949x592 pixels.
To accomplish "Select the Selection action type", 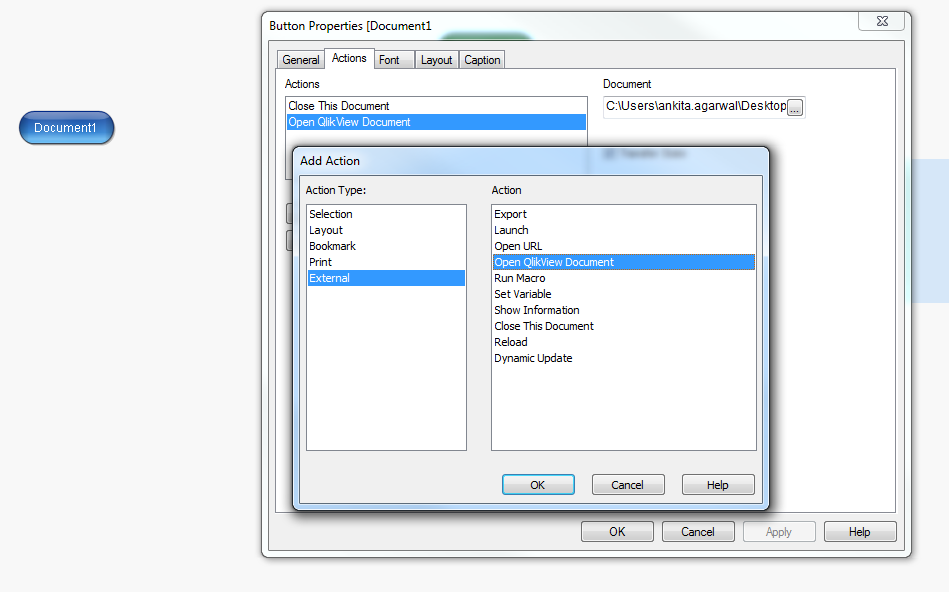I will [x=386, y=214].
